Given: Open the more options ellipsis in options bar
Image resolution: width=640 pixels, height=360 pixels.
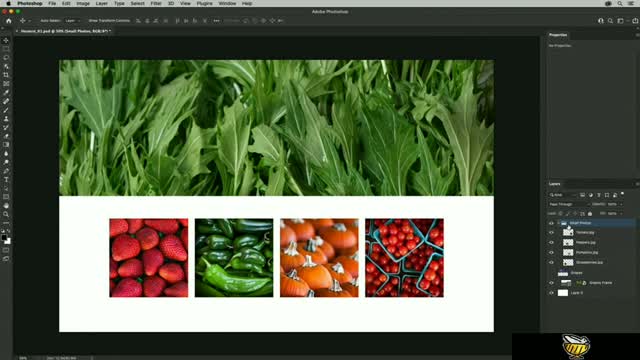Looking at the screenshot, I should pos(216,21).
